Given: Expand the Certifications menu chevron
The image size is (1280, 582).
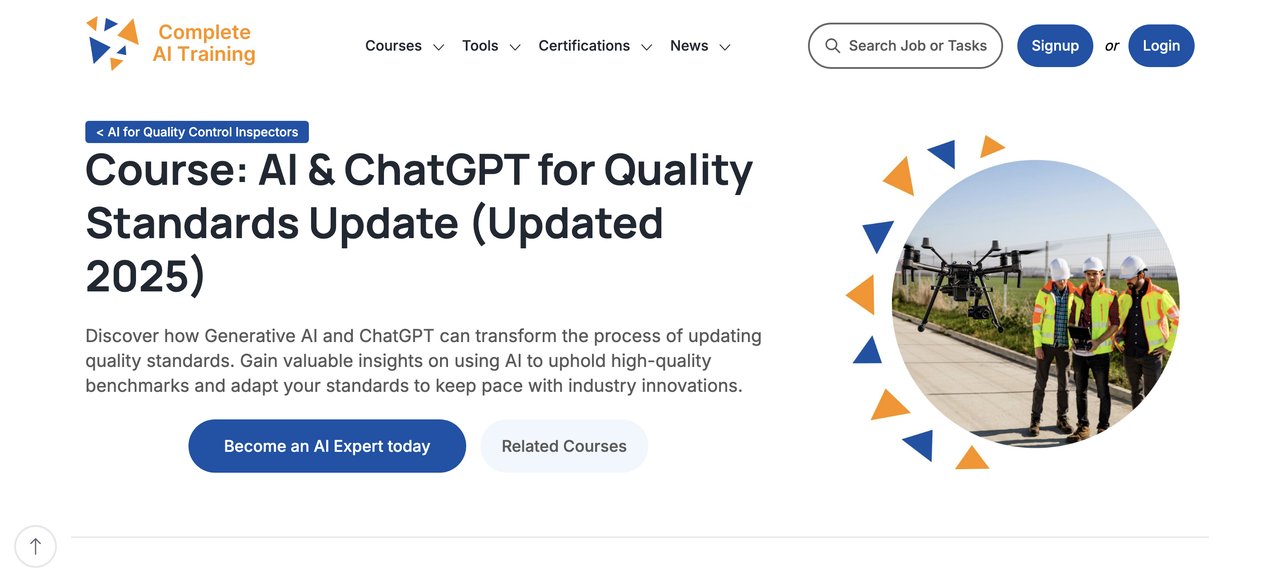Looking at the screenshot, I should point(646,46).
